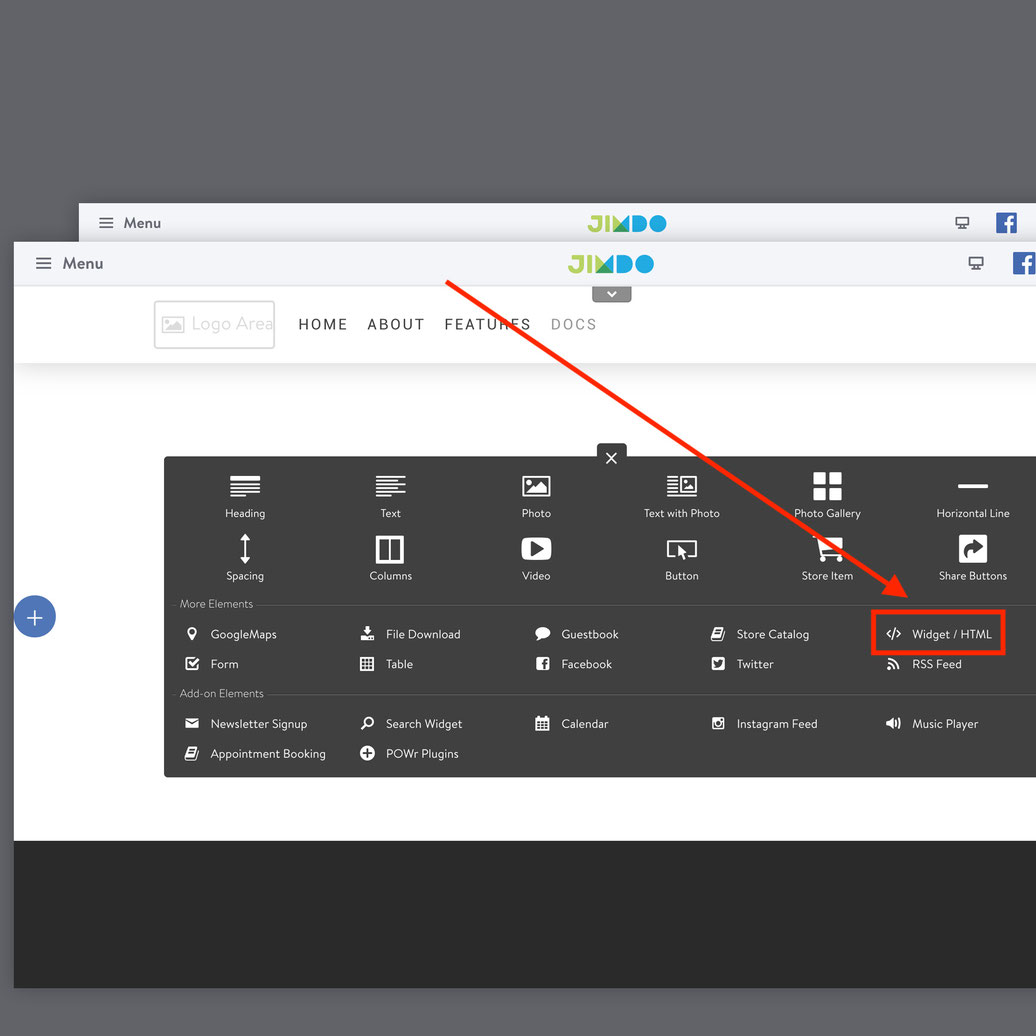This screenshot has width=1036, height=1036.
Task: Choose the Store Catalog element
Action: [759, 634]
